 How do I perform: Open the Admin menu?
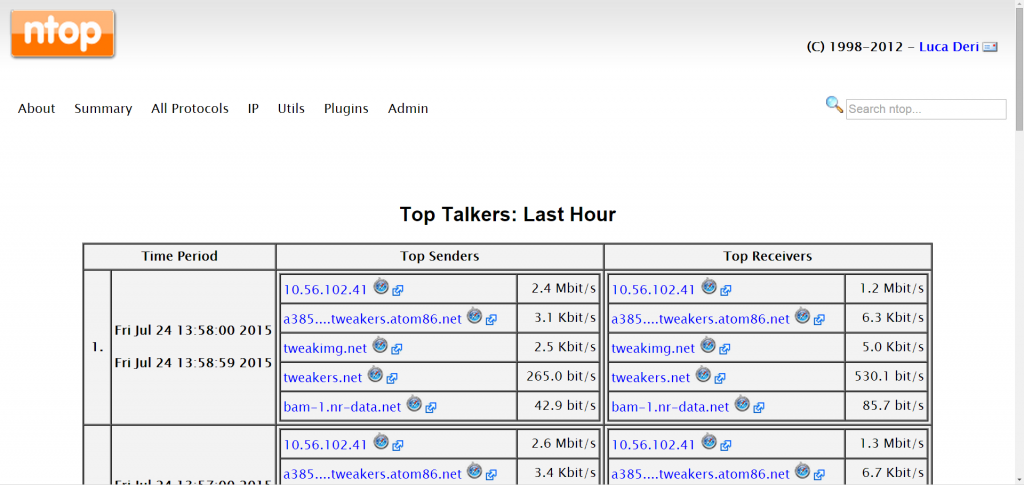coord(408,109)
